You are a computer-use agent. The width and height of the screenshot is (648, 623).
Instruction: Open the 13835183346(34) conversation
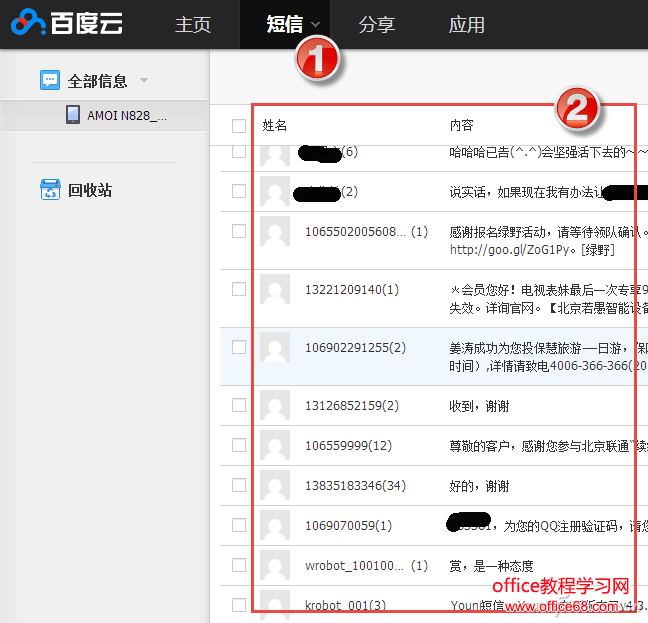tap(355, 485)
